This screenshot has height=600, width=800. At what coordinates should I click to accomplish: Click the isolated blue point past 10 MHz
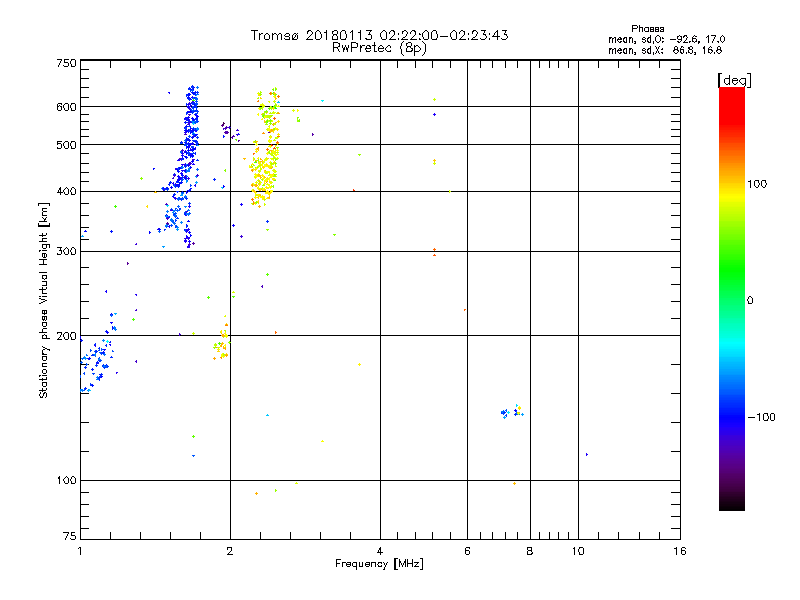tap(587, 454)
